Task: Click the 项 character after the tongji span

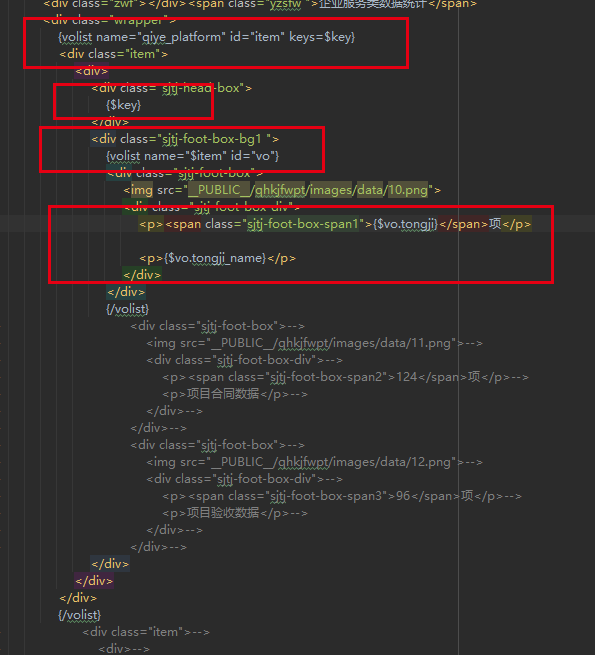Action: (495, 224)
